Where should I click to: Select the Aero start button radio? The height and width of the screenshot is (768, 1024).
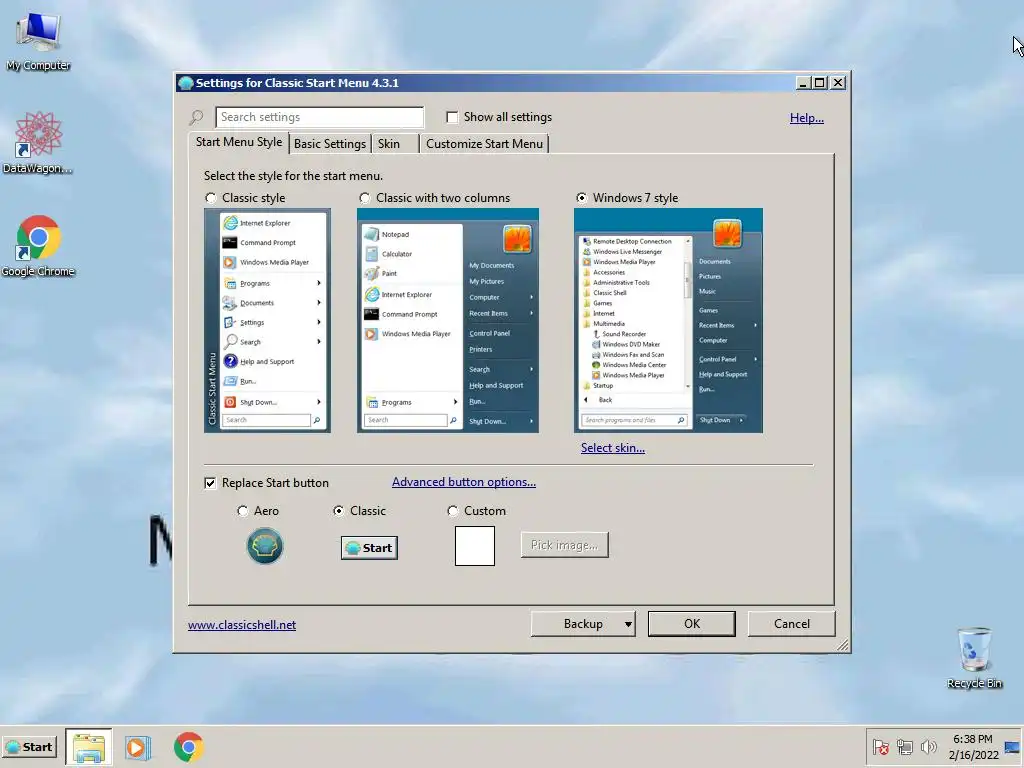pyautogui.click(x=242, y=511)
